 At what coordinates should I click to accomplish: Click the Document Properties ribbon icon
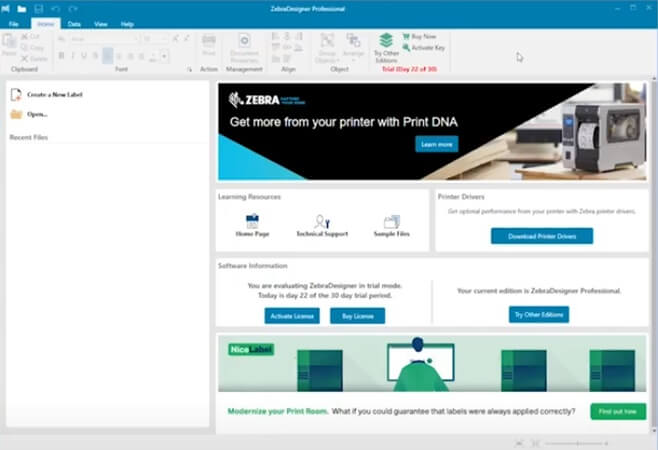click(245, 41)
